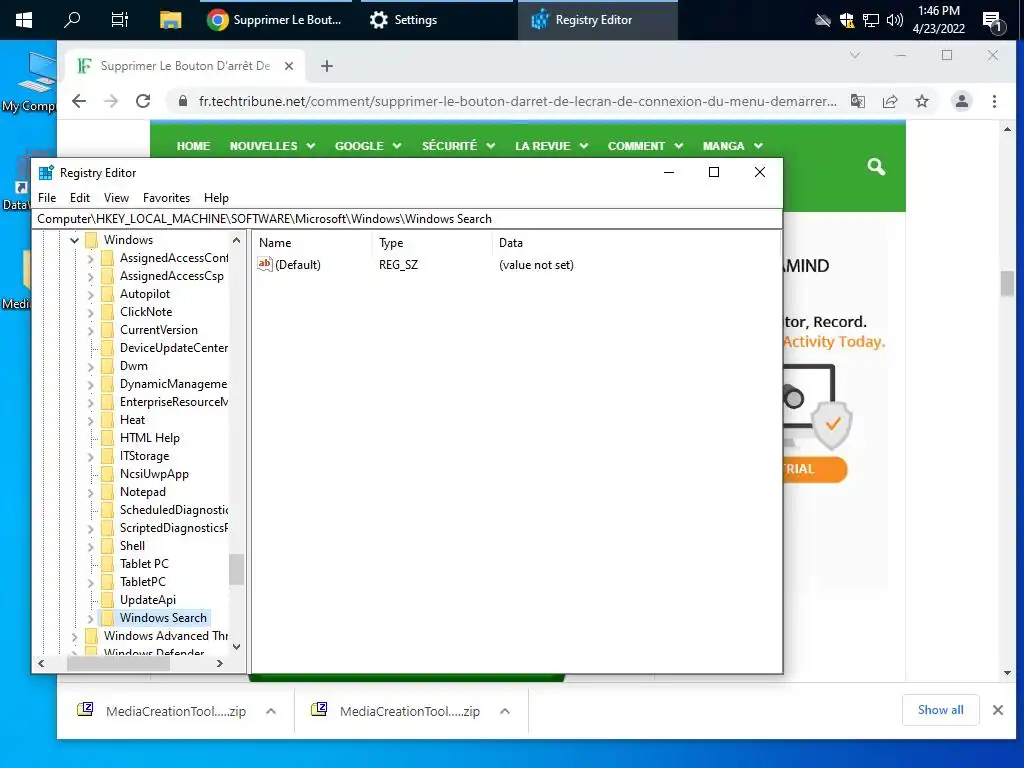Click the (Default) value ab icon
Screen dimensions: 1024x768
[x=264, y=264]
